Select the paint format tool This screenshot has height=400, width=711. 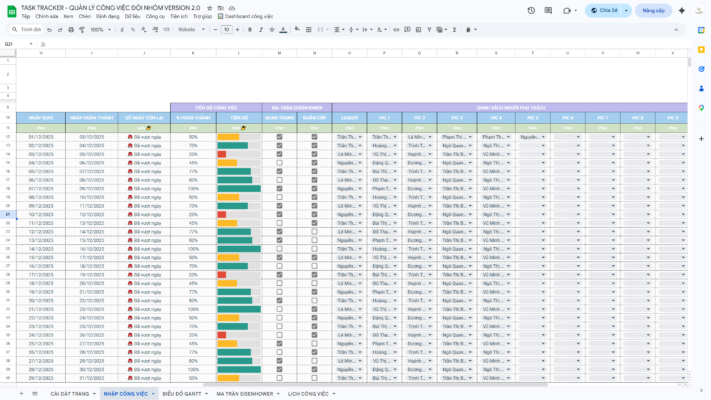(82, 29)
